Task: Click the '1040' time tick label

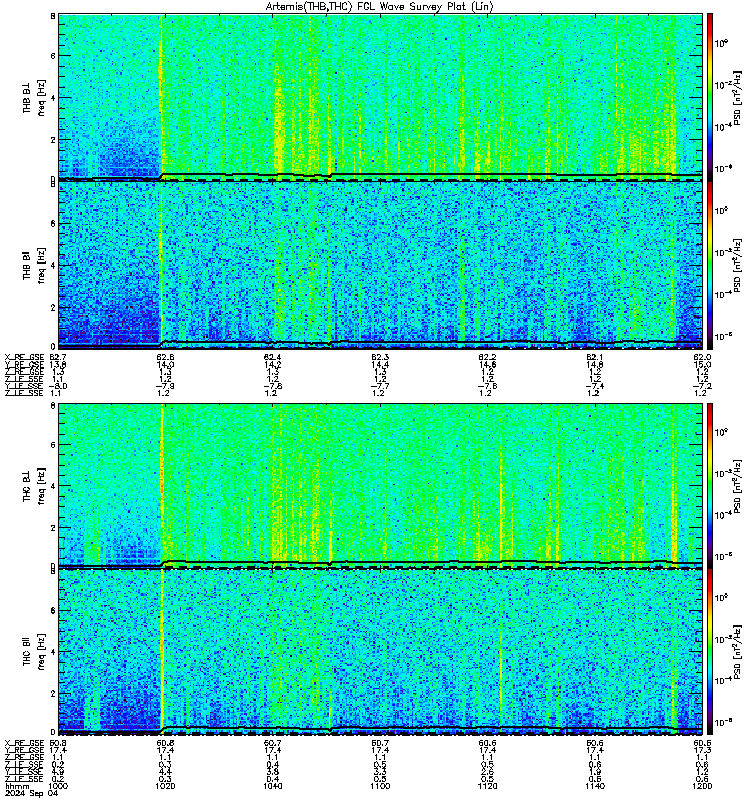Action: point(272,786)
